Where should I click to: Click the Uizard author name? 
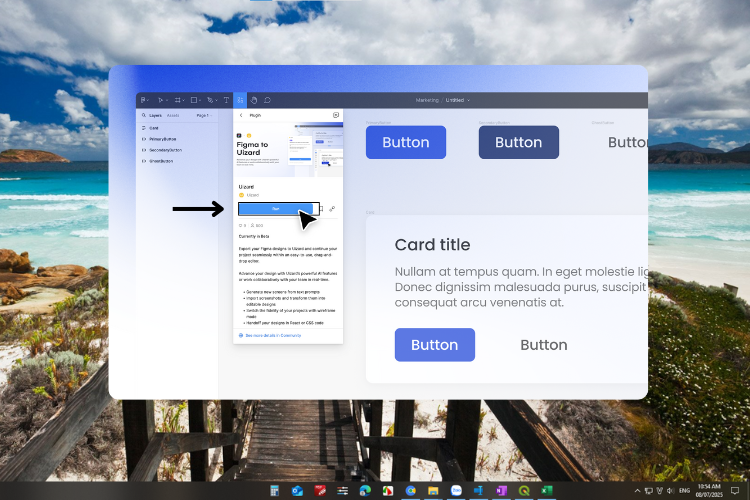(x=253, y=195)
